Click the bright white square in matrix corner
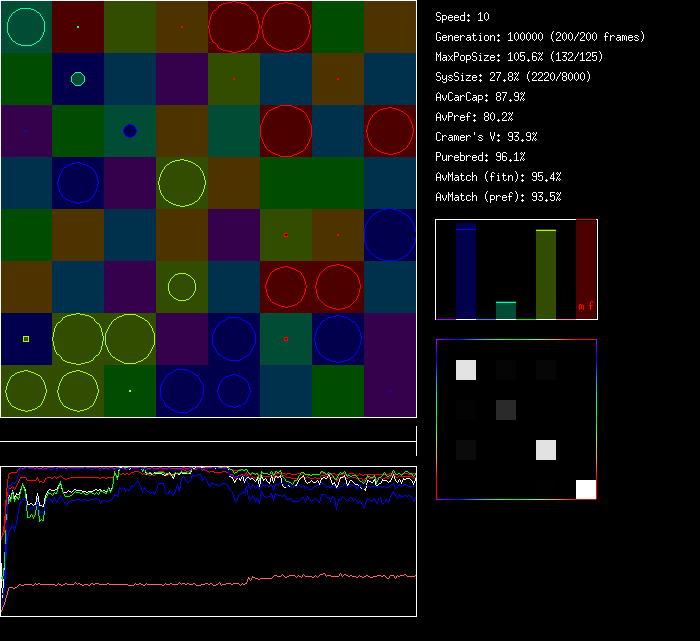 coord(586,489)
